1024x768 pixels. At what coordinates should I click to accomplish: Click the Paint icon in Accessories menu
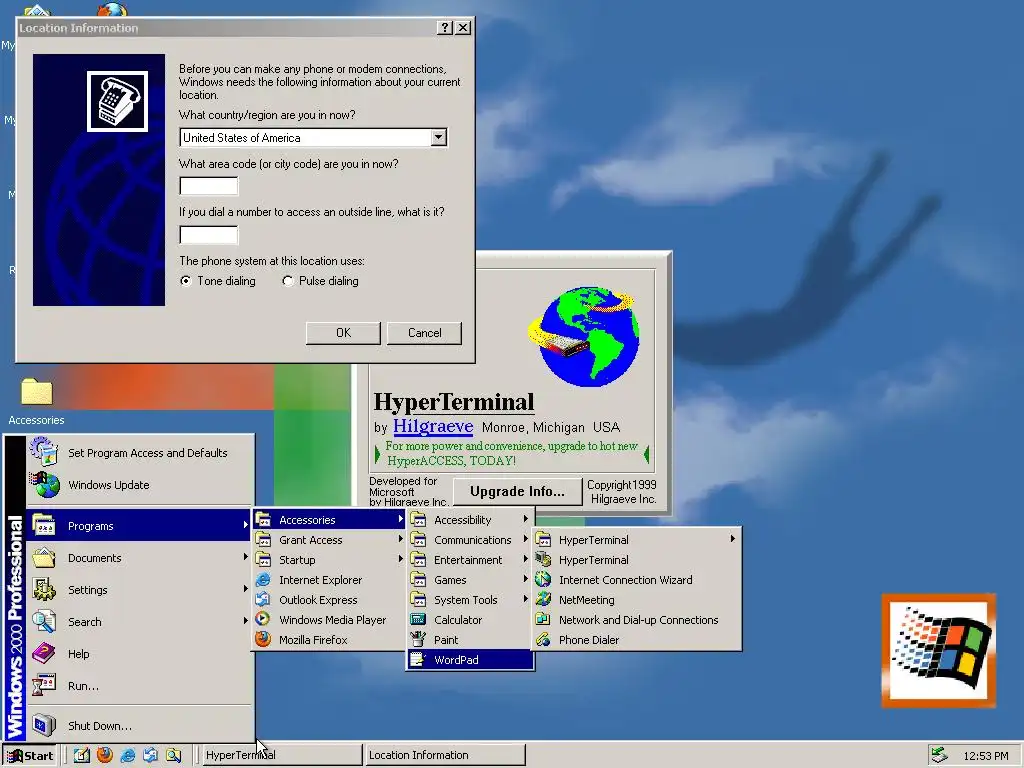pyautogui.click(x=418, y=639)
